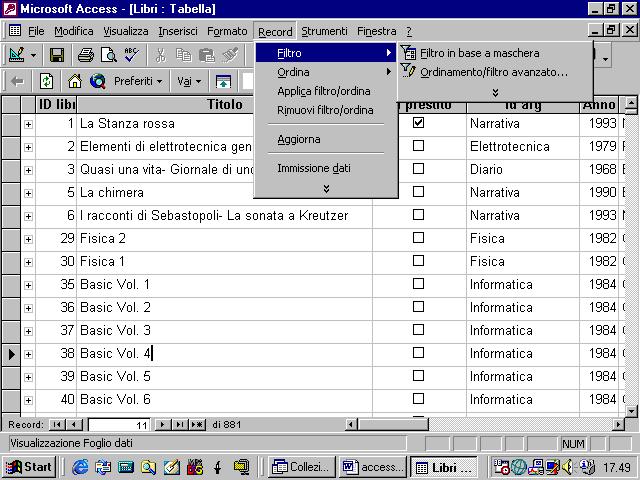Click the Search the Web icon
The width and height of the screenshot is (640, 480).
[98, 81]
